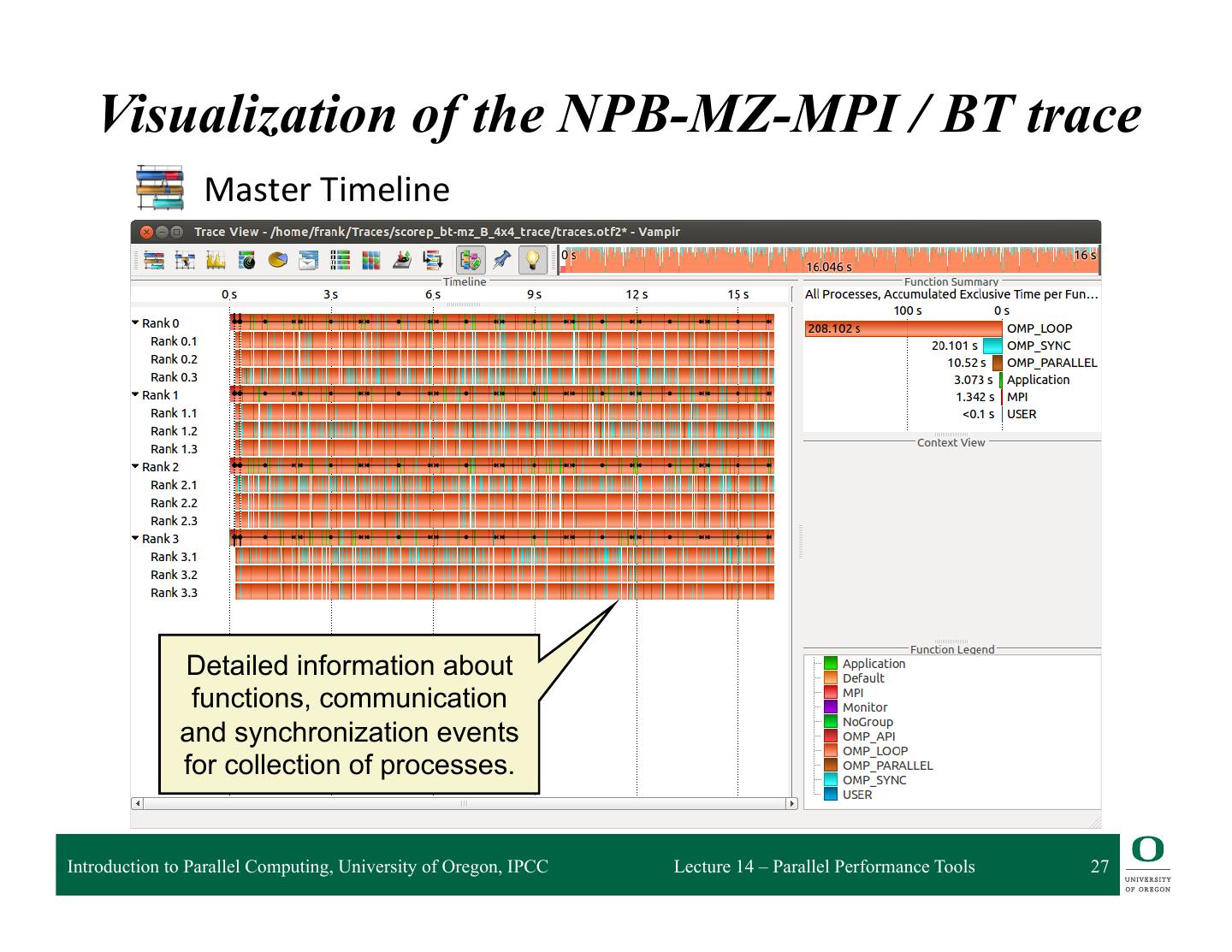Click the "<0.1 s" USER value

[x=978, y=414]
